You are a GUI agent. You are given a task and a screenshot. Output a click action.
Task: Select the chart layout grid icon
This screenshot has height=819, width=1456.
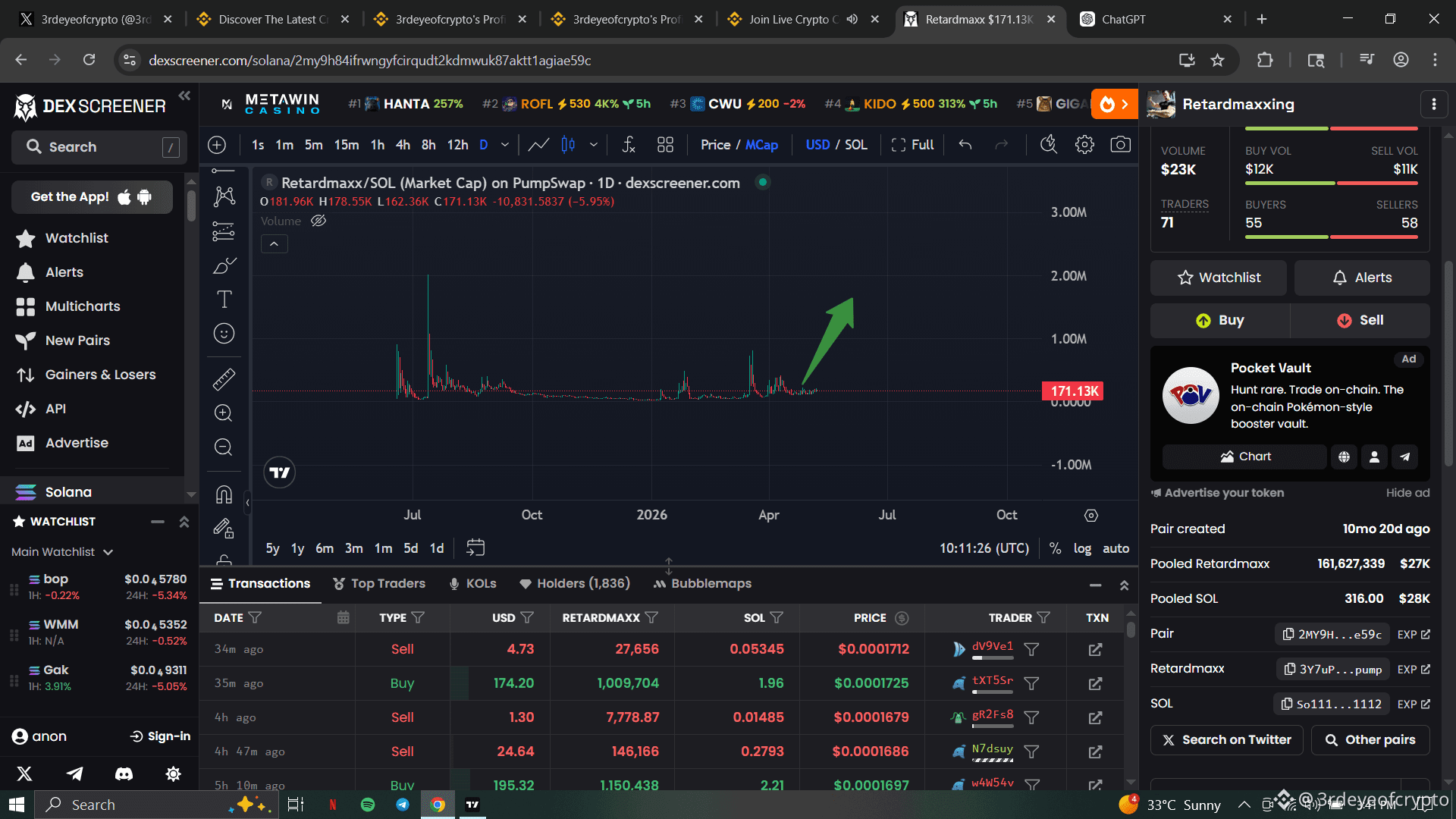point(665,145)
